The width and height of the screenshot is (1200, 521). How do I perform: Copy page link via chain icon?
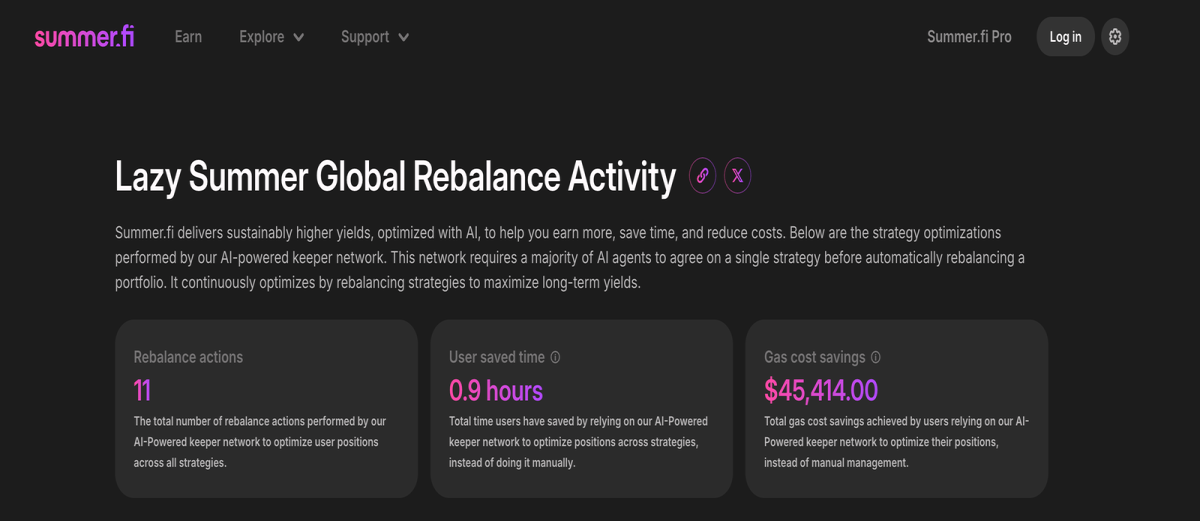tap(703, 176)
